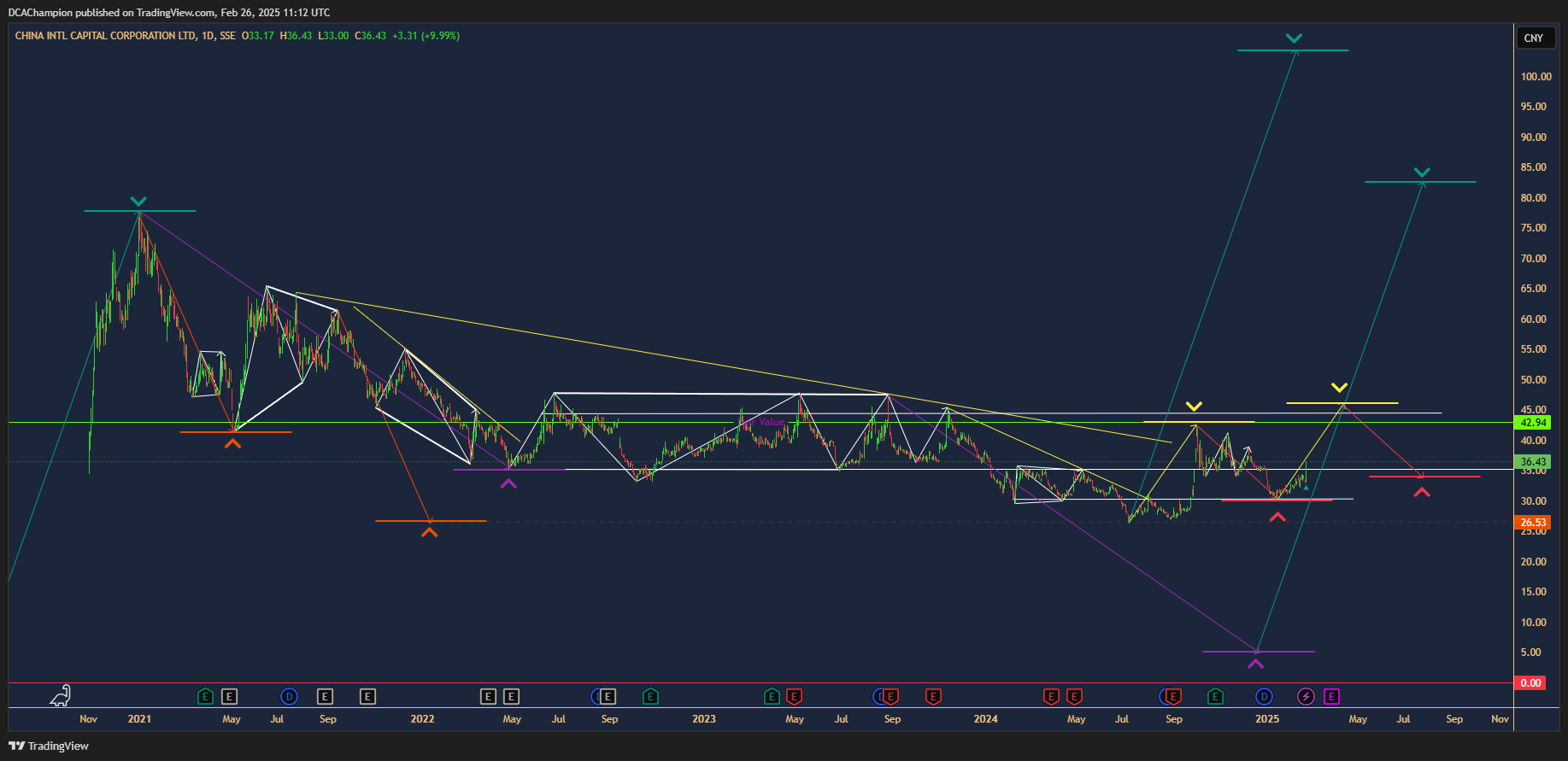1568x761 pixels.
Task: Click the 2021 year label on time axis
Action: click(139, 719)
